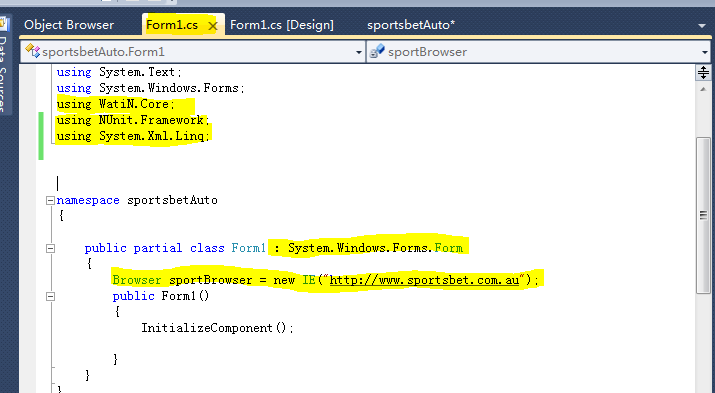
Task: Click the field icon beside sportBrowser
Action: (377, 51)
